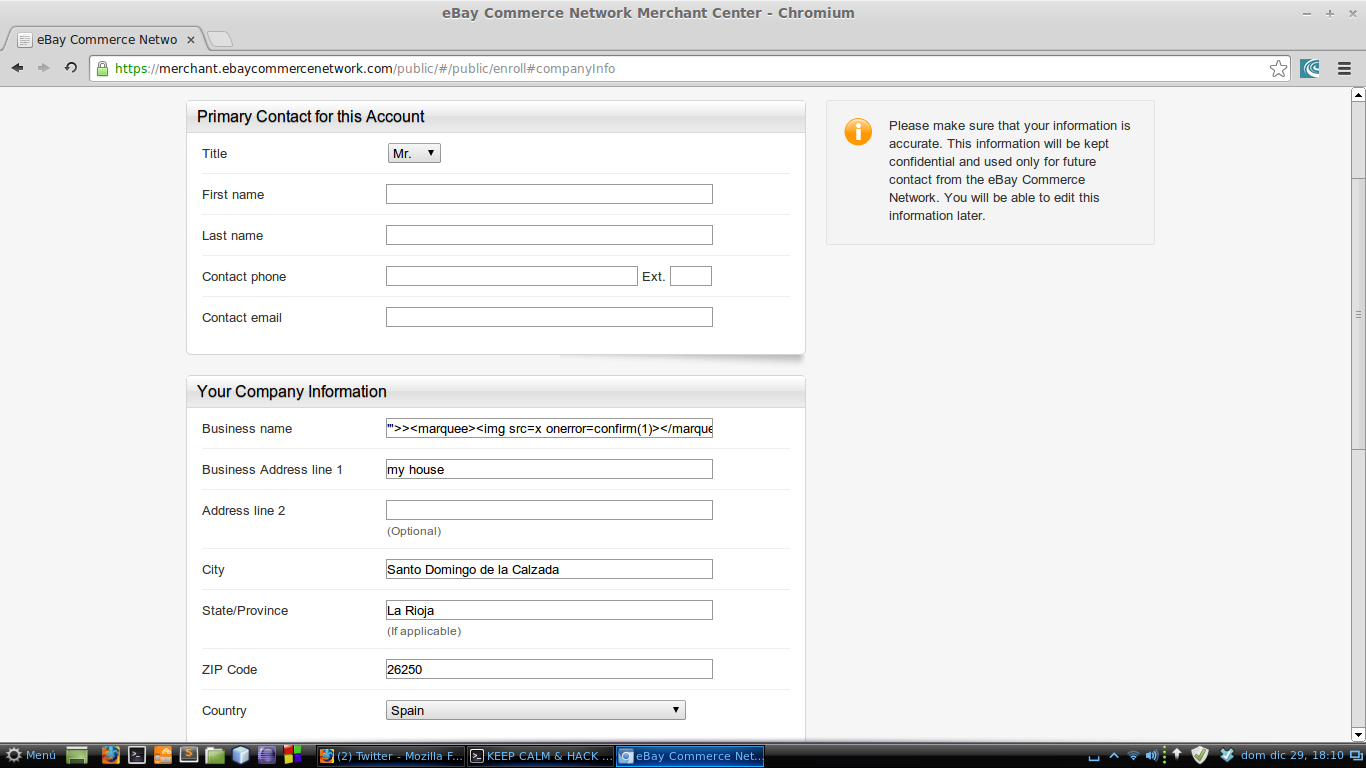Click the shield with green check tray icon
This screenshot has height=768, width=1366.
pyautogui.click(x=1200, y=755)
